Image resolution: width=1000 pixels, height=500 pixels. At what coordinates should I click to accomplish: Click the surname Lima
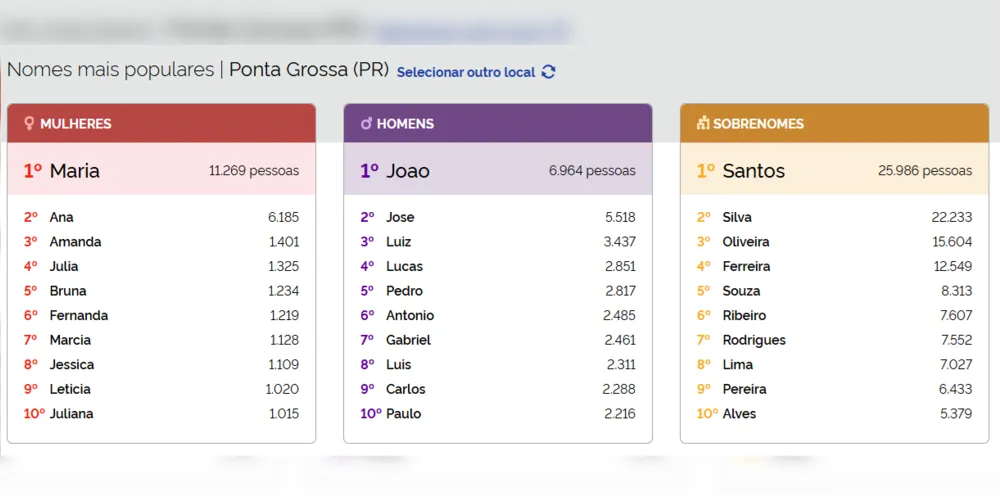click(737, 365)
